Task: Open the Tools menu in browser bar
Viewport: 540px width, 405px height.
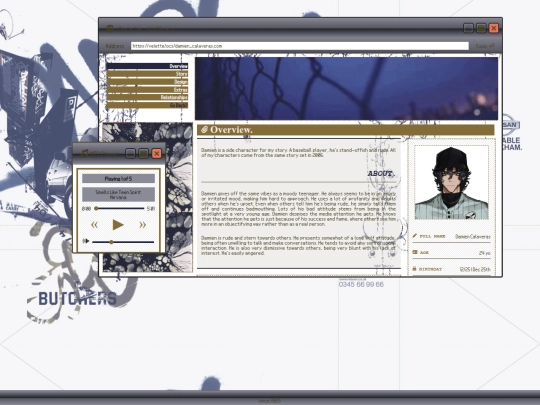Action: 485,46
